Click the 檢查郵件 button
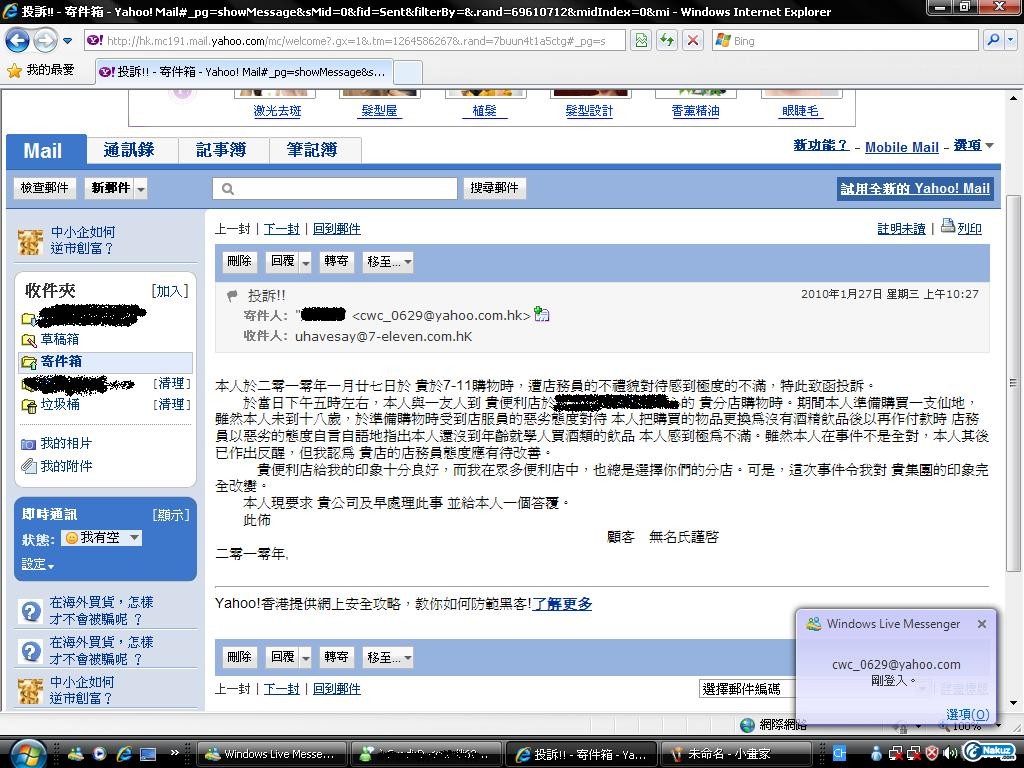 click(x=44, y=188)
